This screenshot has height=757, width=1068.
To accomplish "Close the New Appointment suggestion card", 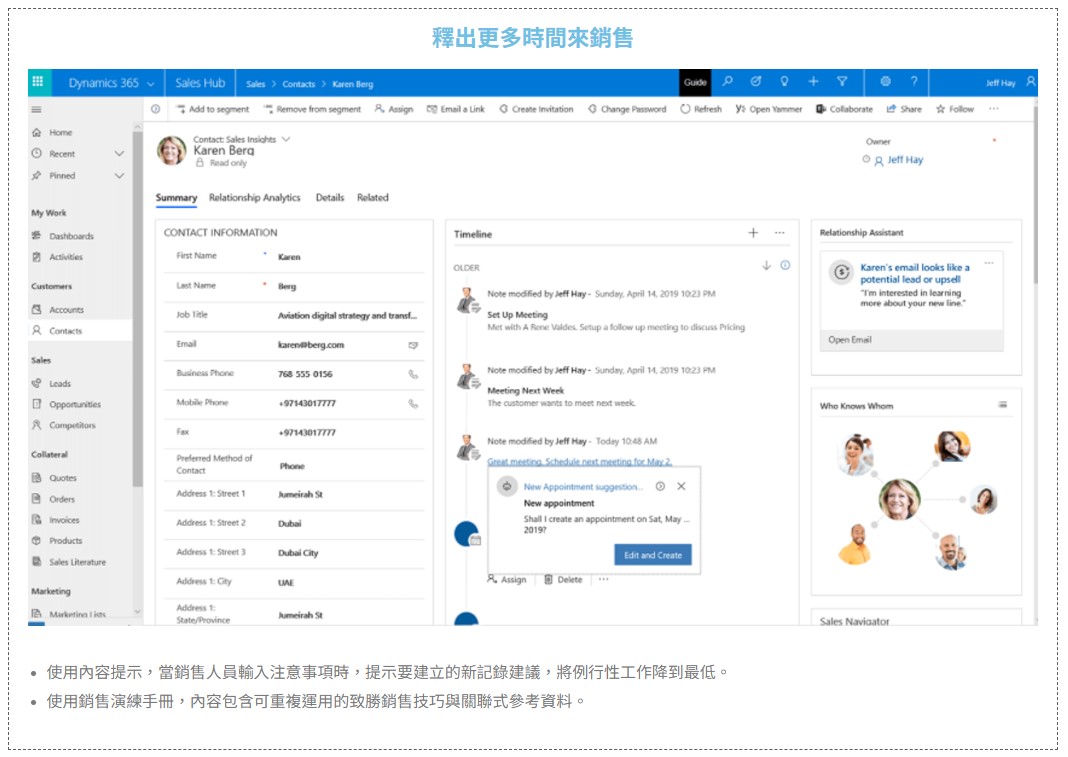I will point(681,486).
